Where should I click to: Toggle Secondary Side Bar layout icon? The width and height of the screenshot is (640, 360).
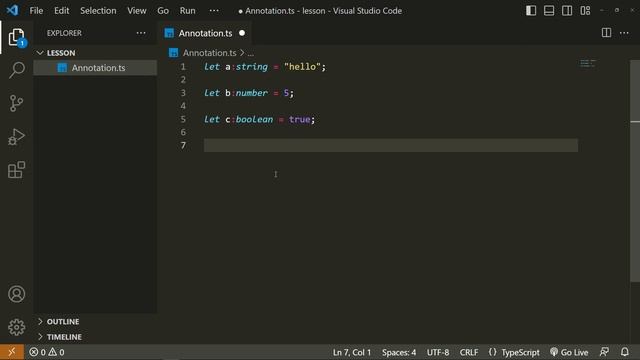[567, 11]
